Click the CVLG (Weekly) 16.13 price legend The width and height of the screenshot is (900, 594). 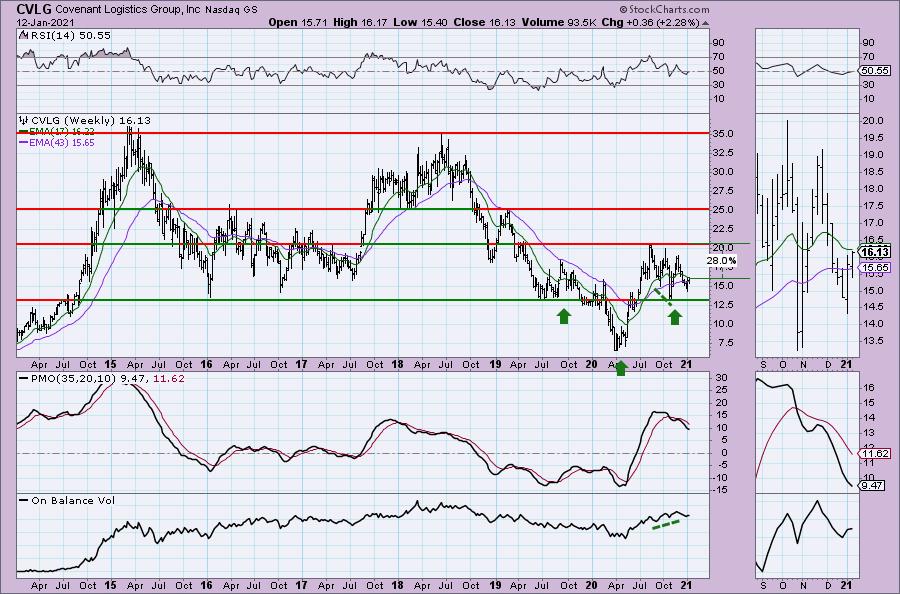(x=91, y=121)
